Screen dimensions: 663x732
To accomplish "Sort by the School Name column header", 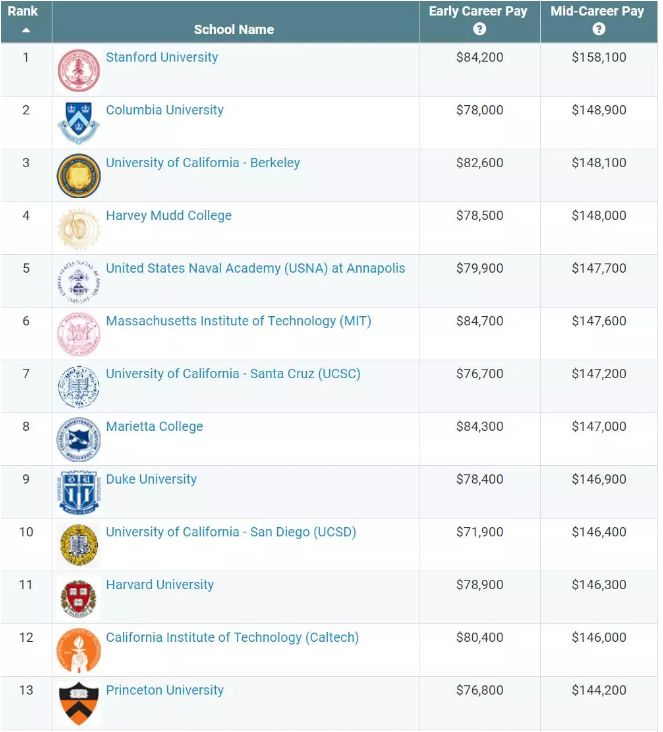I will coord(234,29).
